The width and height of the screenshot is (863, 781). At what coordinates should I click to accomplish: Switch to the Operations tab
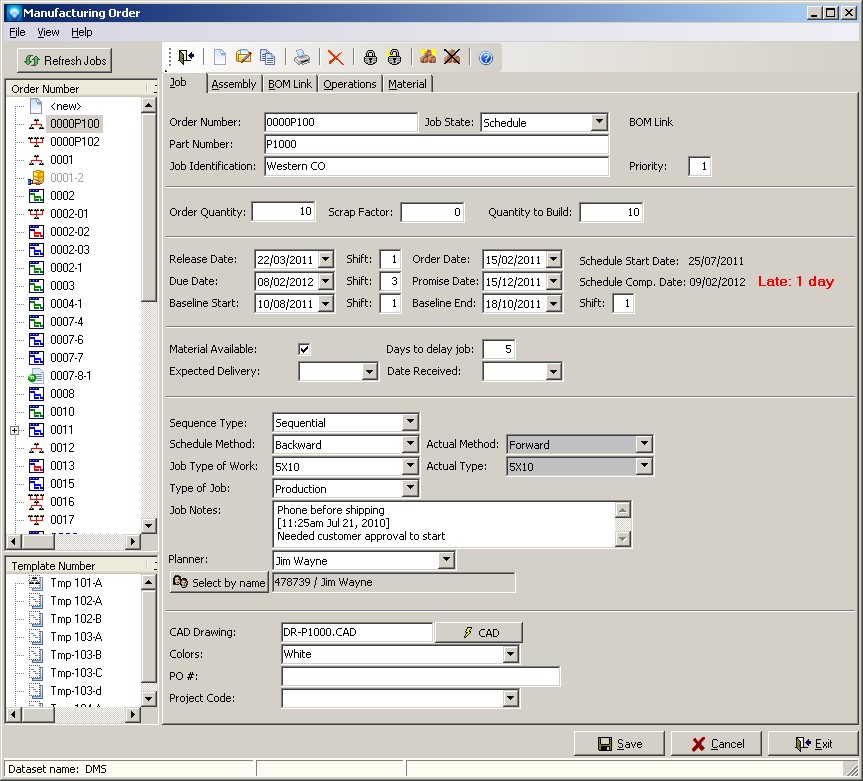pyautogui.click(x=350, y=84)
